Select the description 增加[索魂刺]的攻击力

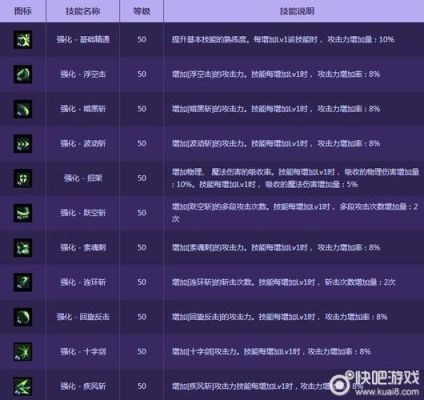[276, 247]
